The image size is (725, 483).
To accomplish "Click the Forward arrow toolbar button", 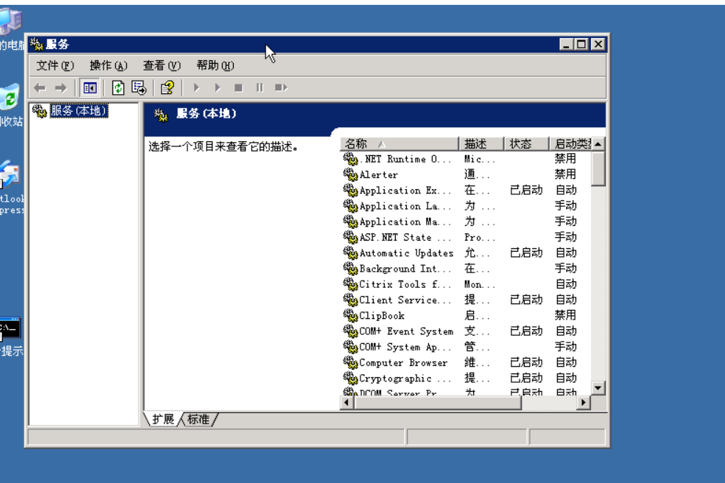I will pos(61,88).
